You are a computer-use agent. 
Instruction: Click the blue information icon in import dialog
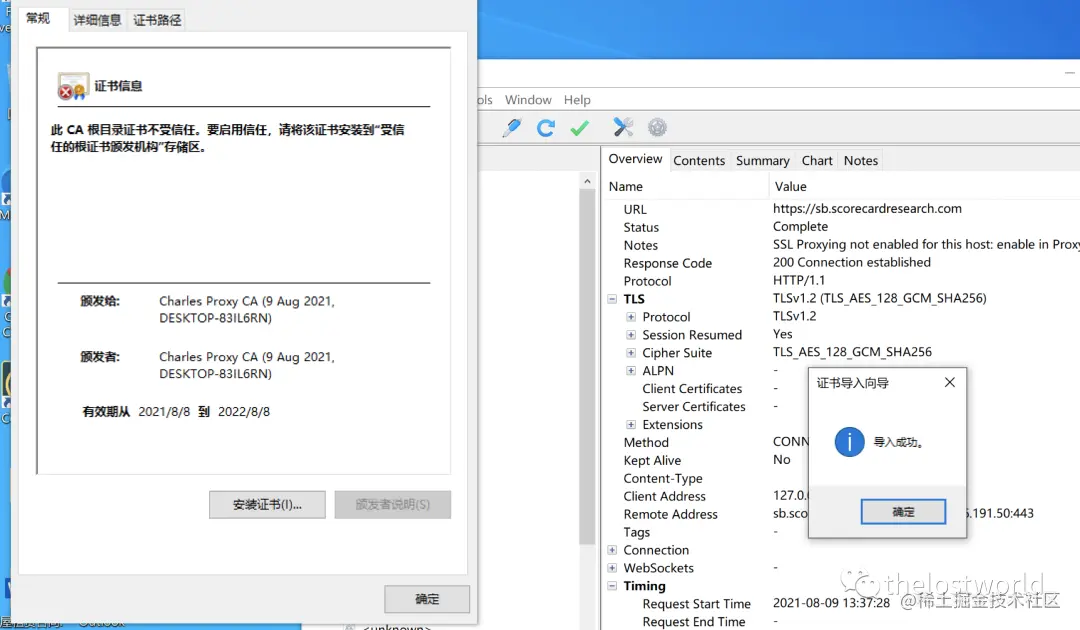(x=849, y=442)
